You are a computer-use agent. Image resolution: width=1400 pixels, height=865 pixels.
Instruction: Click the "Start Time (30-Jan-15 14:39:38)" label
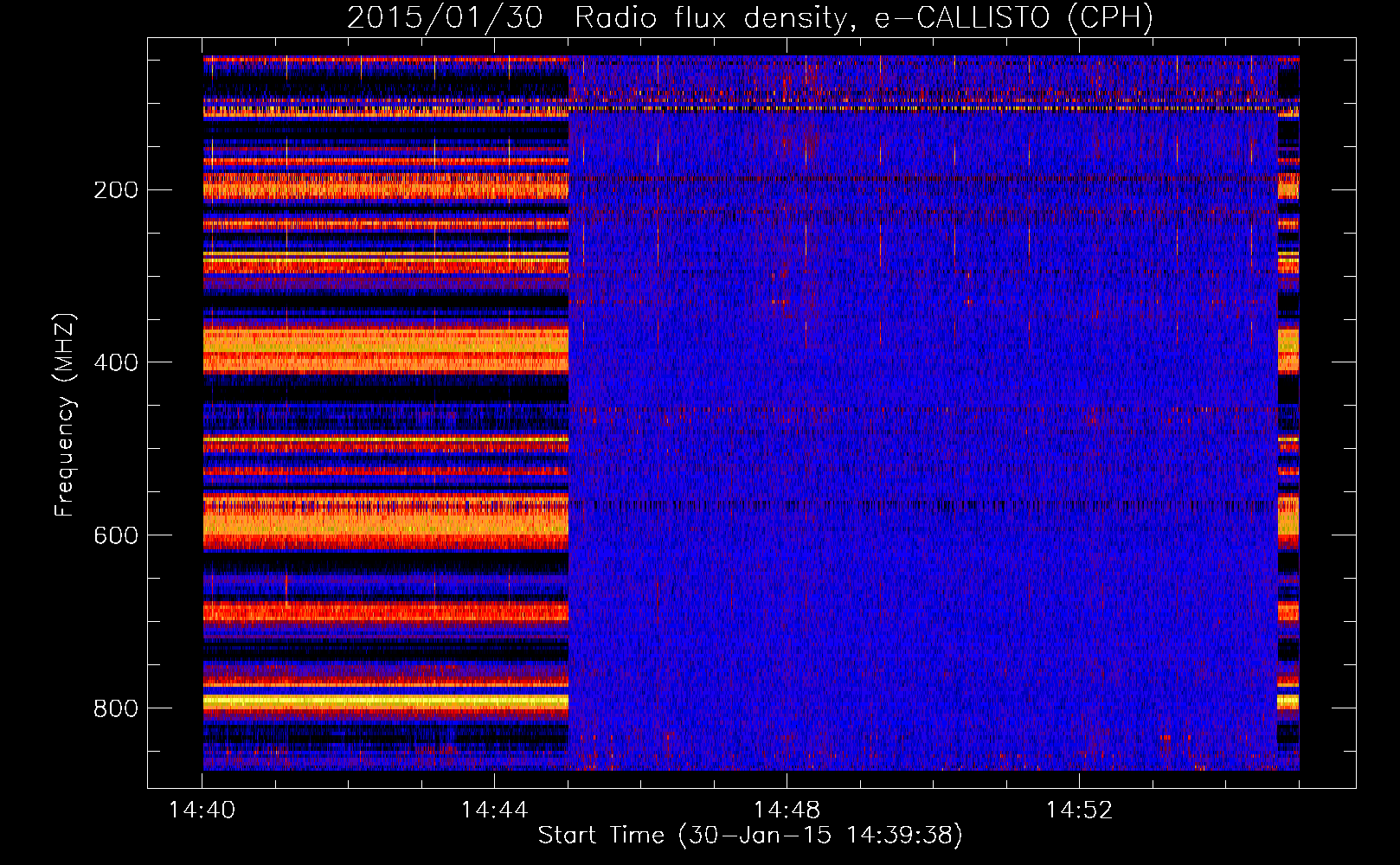click(x=750, y=836)
